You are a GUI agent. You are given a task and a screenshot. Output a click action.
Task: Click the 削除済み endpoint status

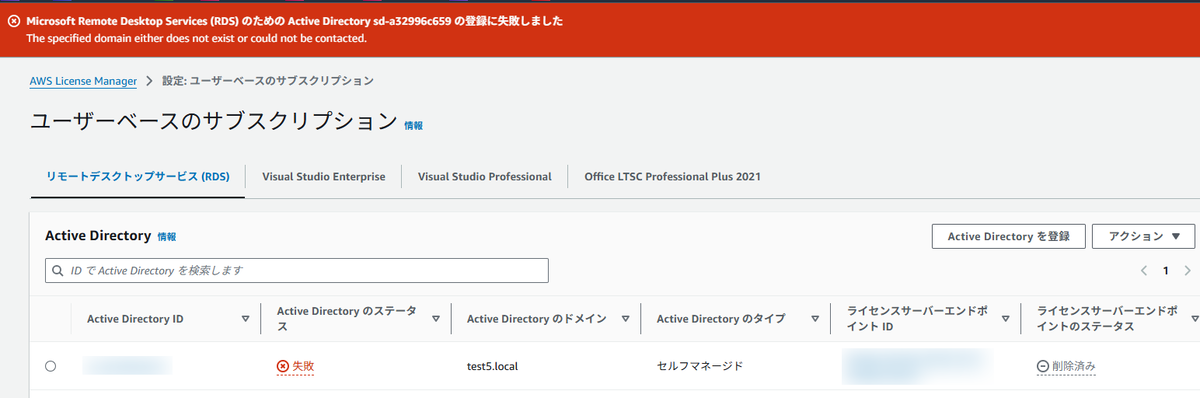coord(1066,366)
